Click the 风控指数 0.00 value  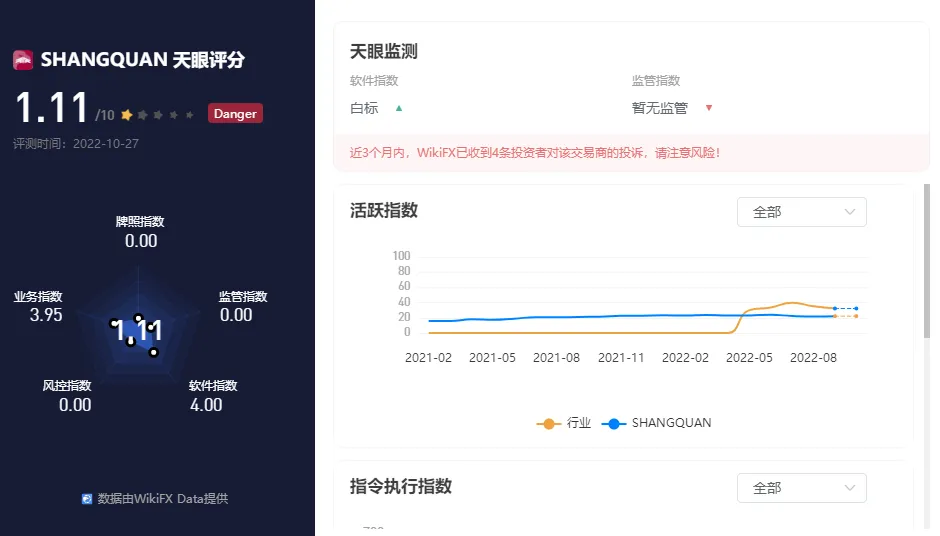pos(75,405)
